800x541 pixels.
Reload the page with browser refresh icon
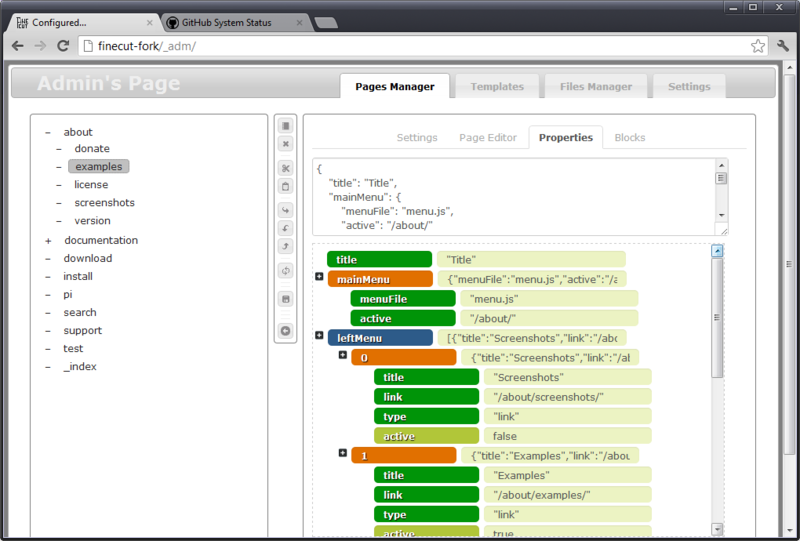(63, 46)
